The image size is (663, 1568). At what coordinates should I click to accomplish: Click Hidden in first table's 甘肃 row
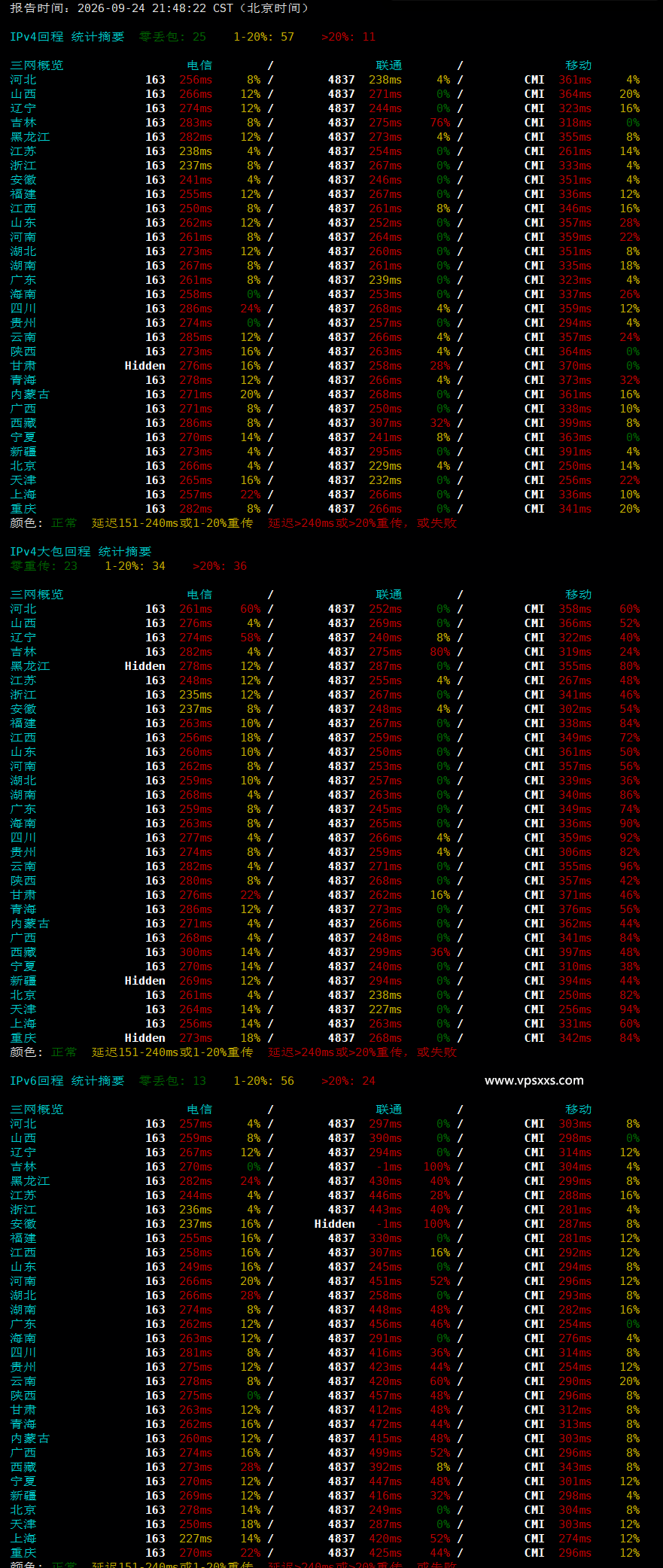(144, 366)
